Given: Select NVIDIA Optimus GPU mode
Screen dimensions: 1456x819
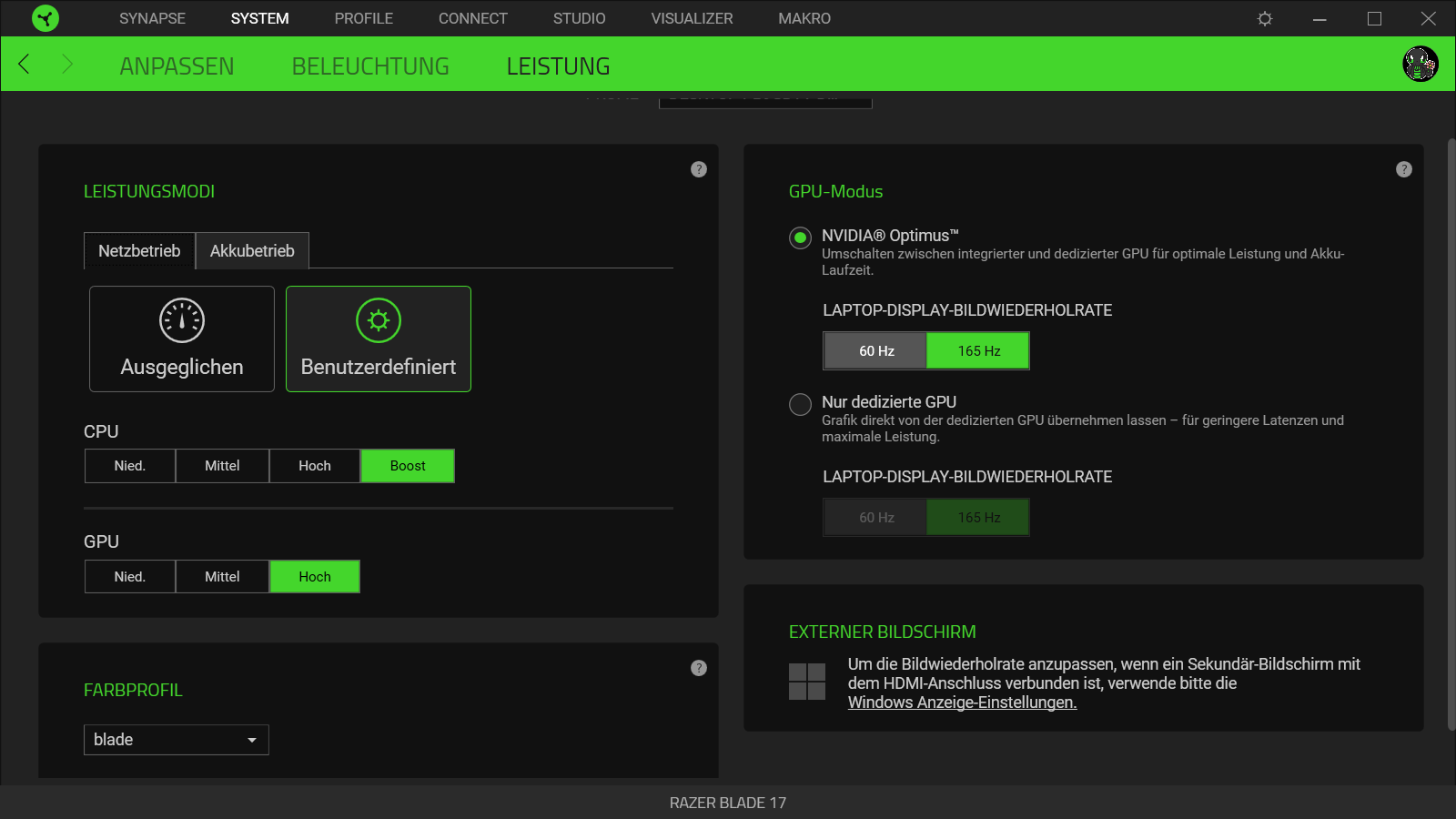Looking at the screenshot, I should click(800, 238).
